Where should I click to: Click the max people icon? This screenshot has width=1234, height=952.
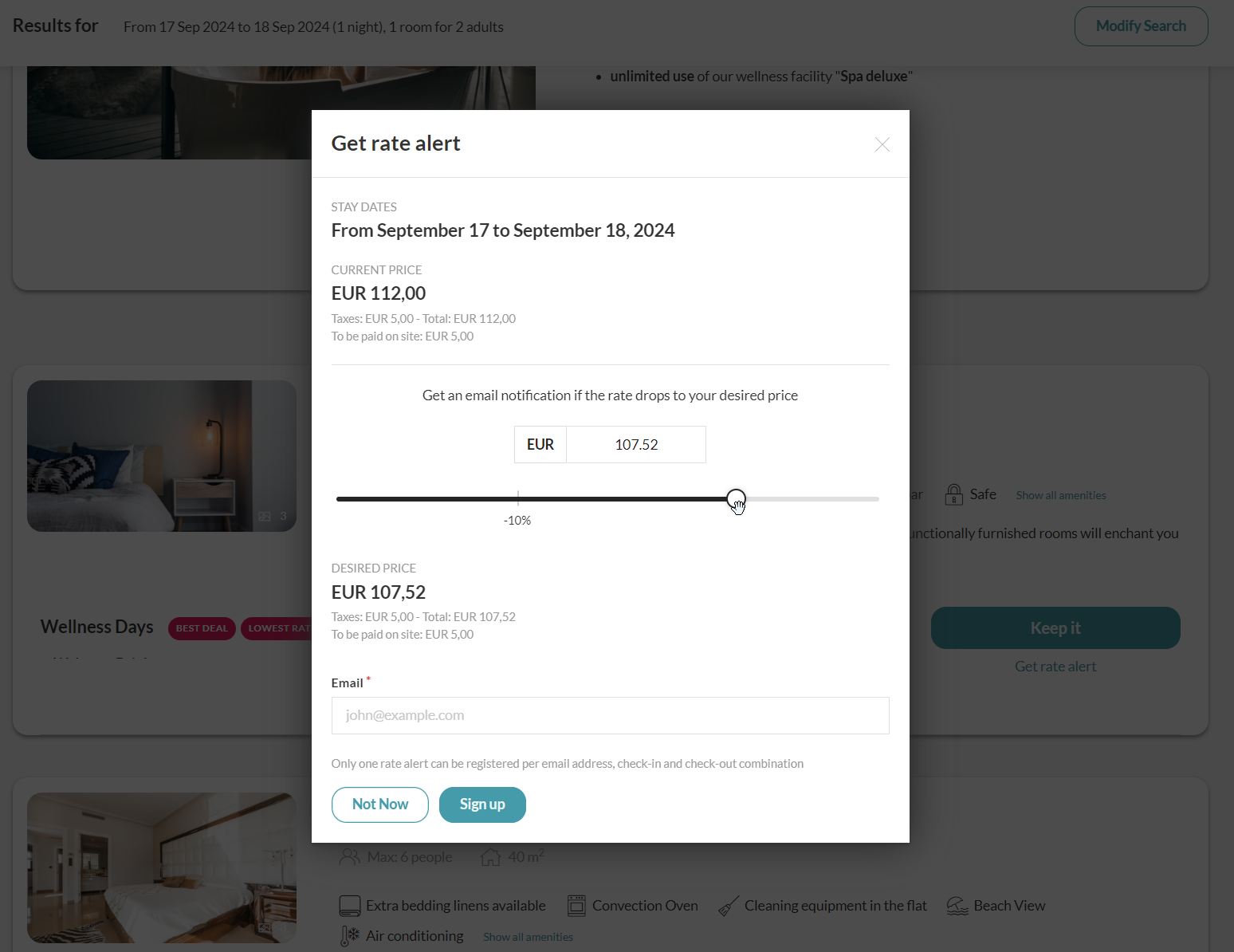click(349, 857)
